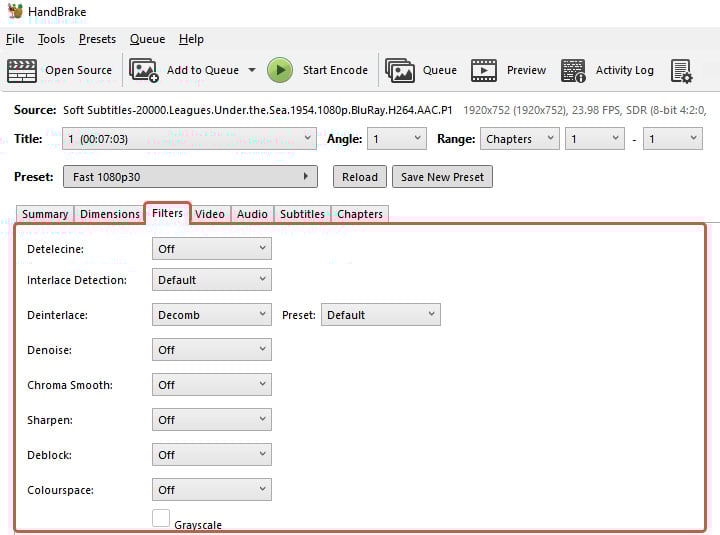
Task: Open the Interlace Detection dropdown
Action: [212, 280]
